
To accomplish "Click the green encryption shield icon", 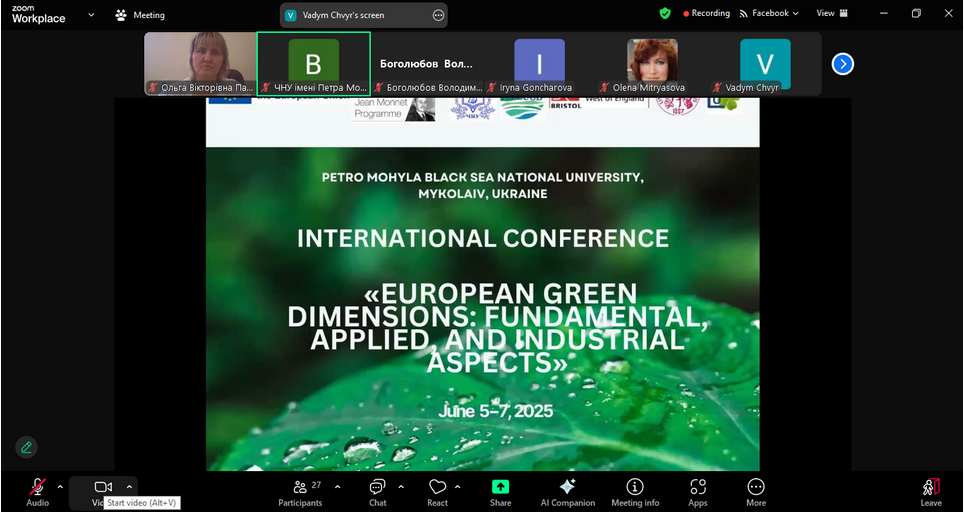I will [x=665, y=14].
